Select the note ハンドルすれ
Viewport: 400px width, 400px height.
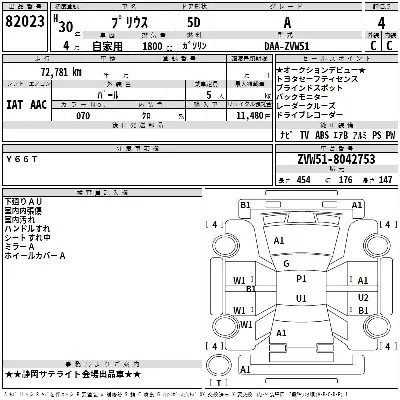tap(27, 229)
